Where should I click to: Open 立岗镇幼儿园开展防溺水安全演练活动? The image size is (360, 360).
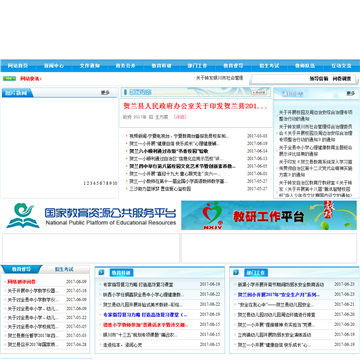(274, 335)
